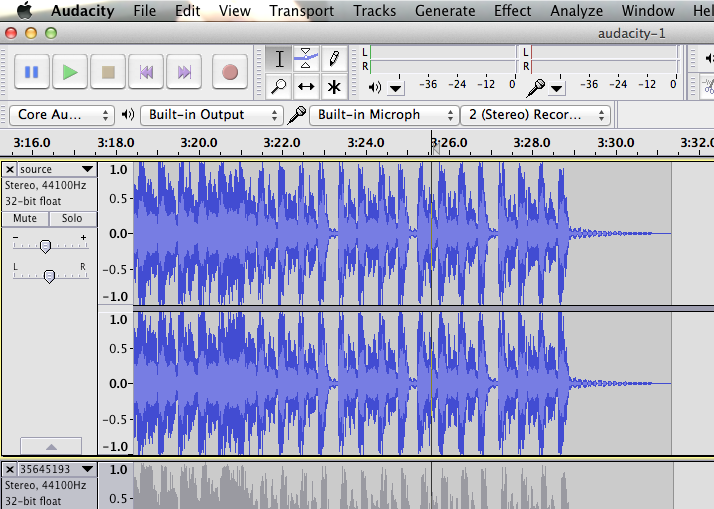Select the Draw pencil tool

tap(334, 59)
